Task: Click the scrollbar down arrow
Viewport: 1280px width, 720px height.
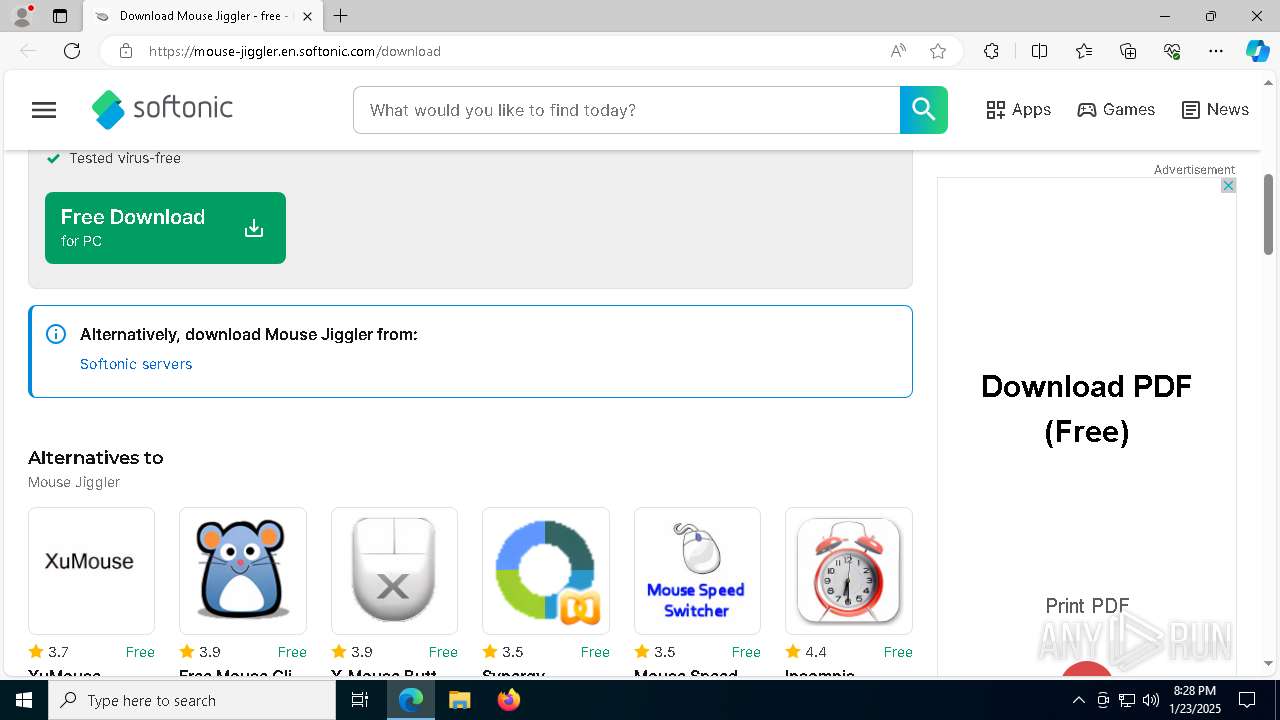Action: pyautogui.click(x=1269, y=663)
